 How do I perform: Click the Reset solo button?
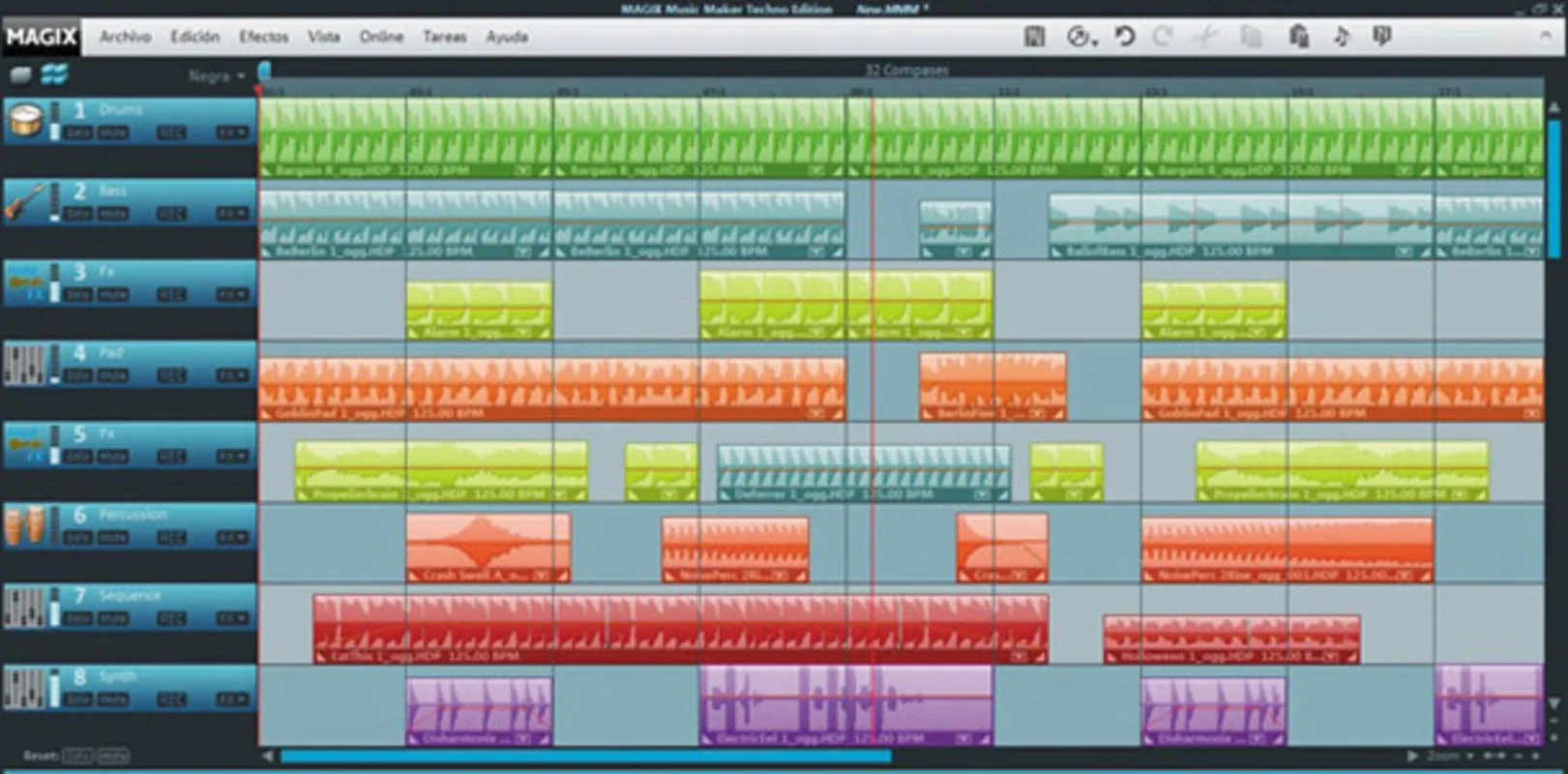(x=77, y=756)
